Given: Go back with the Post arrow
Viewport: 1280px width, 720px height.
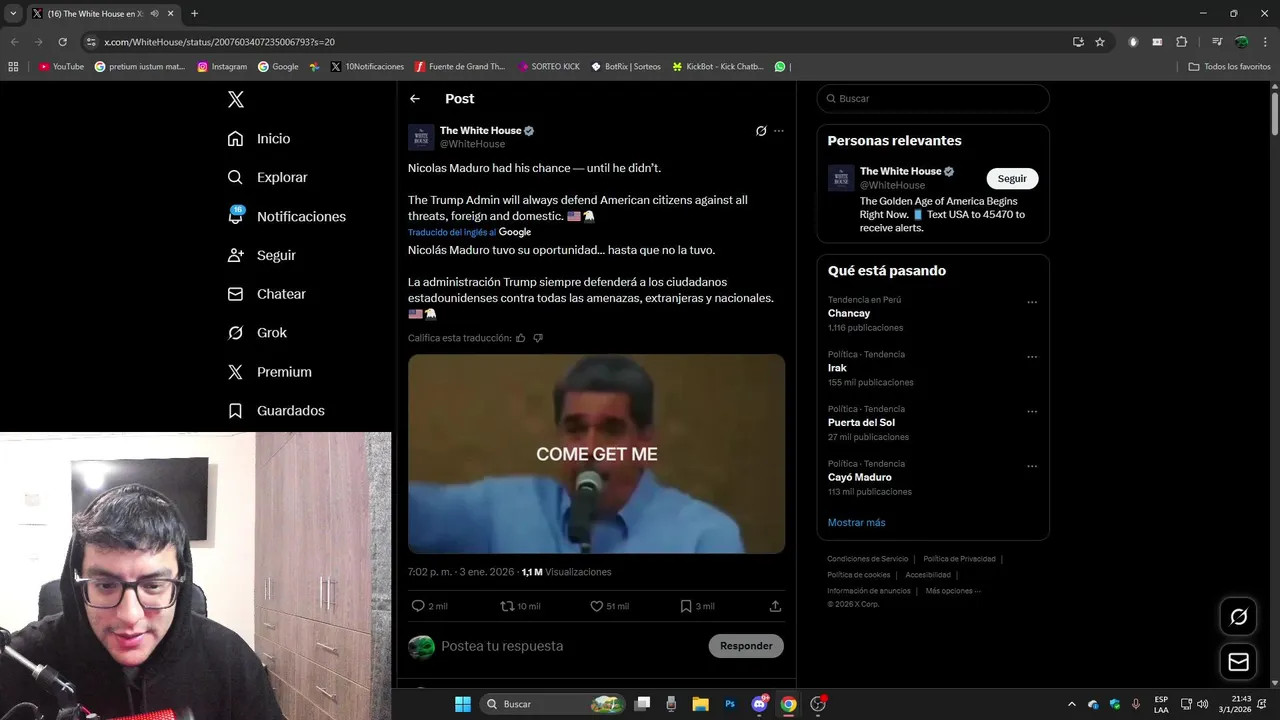Looking at the screenshot, I should coord(415,99).
